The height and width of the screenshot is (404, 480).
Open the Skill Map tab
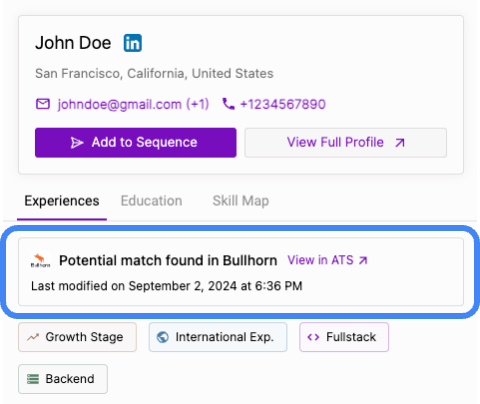click(241, 201)
